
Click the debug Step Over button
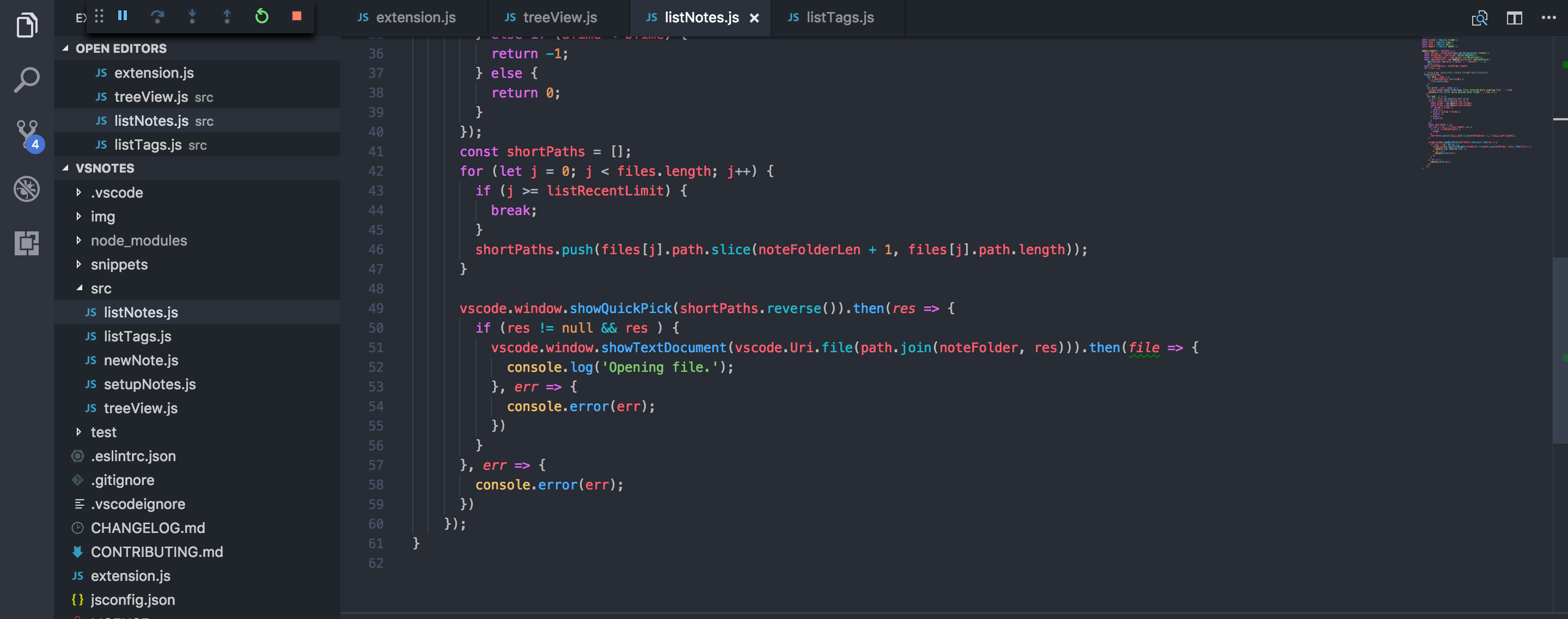[x=157, y=16]
